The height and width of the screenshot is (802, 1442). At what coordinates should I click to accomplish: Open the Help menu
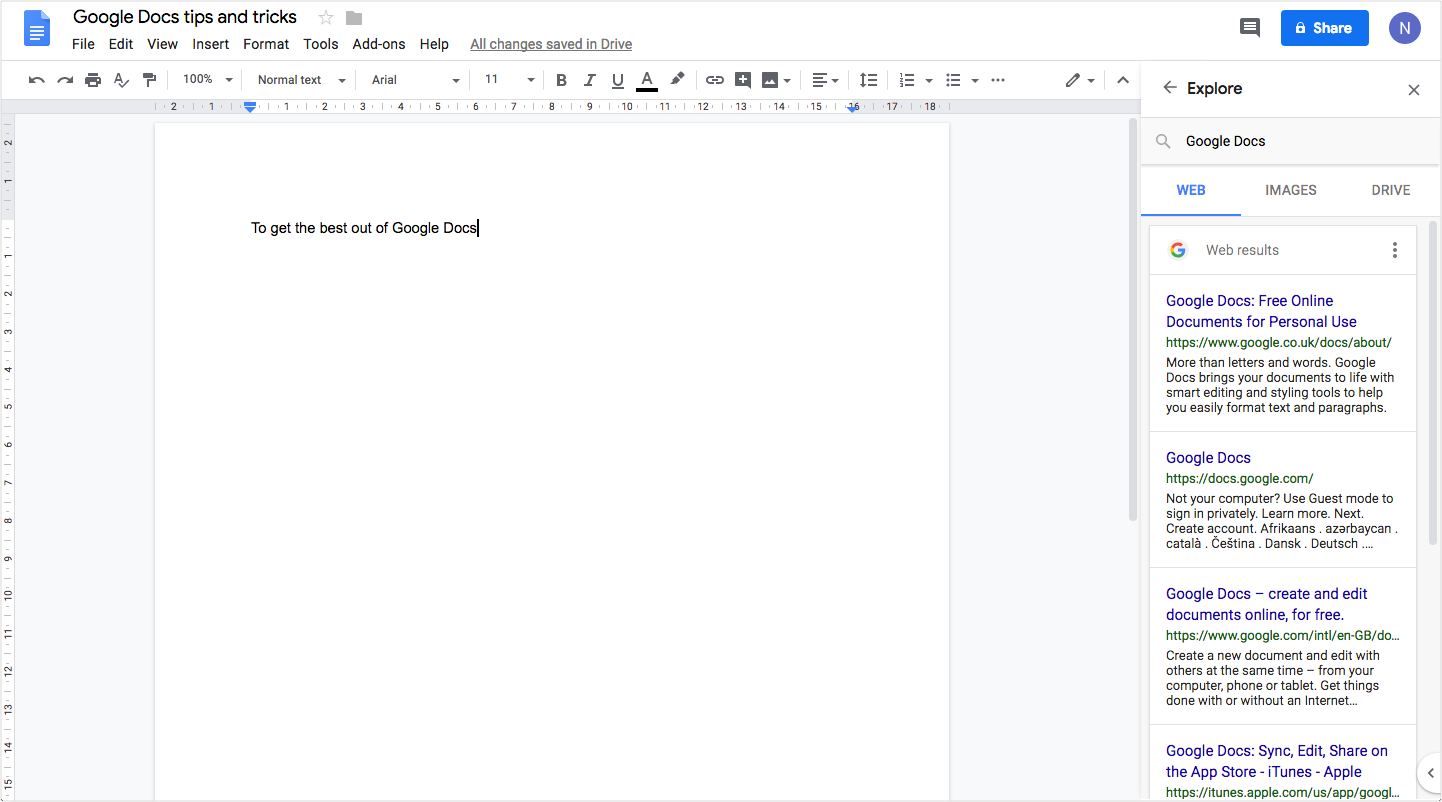click(x=434, y=44)
